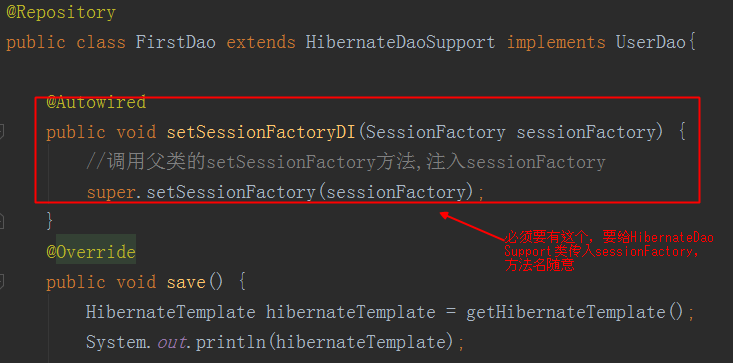Screen dimensions: 733x363
Task: Click the save method name
Action: tap(186, 282)
